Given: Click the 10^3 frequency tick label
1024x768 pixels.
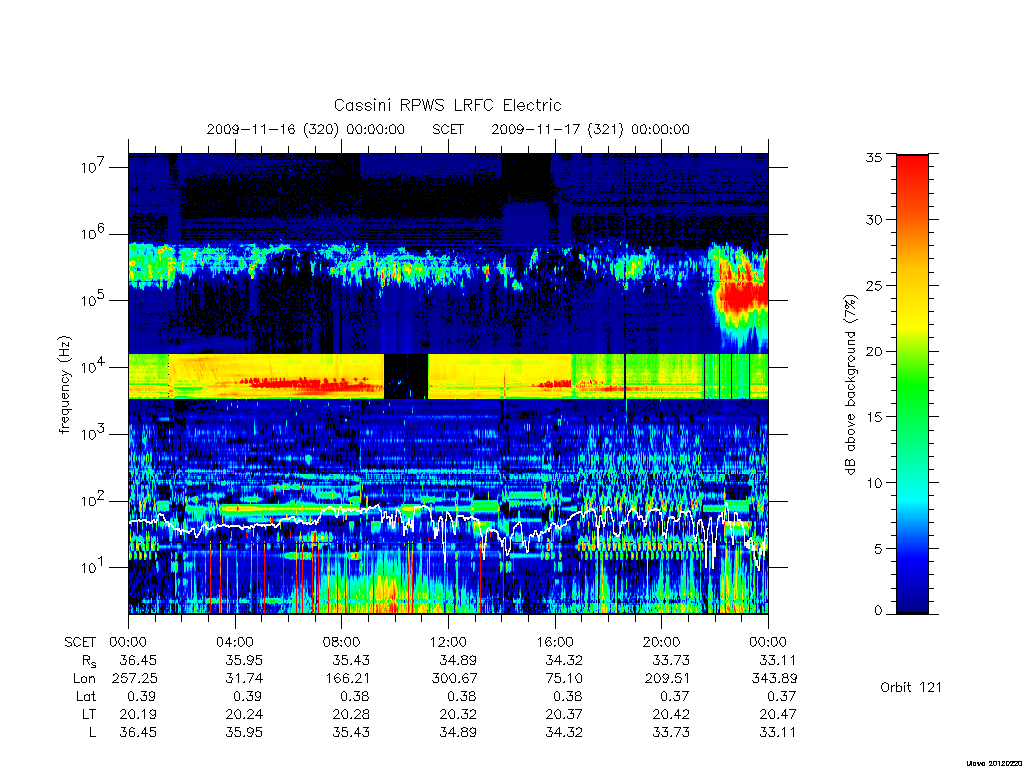Looking at the screenshot, I should (x=93, y=432).
